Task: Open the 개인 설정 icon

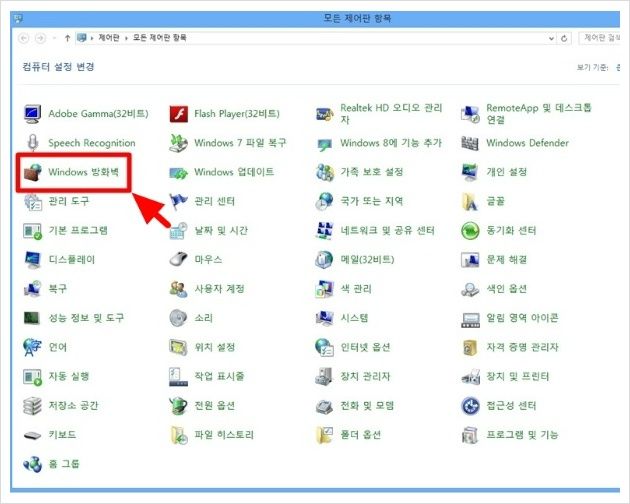Action: [x=470, y=172]
